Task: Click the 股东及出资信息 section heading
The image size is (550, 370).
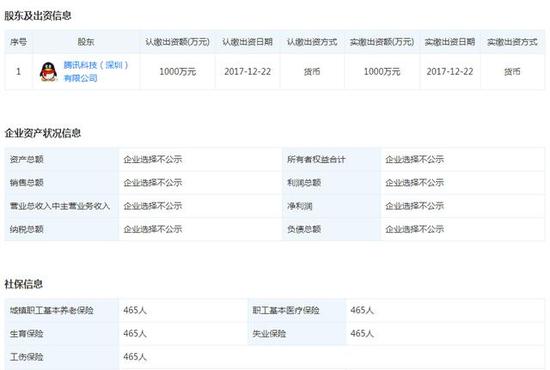Action: pos(38,15)
